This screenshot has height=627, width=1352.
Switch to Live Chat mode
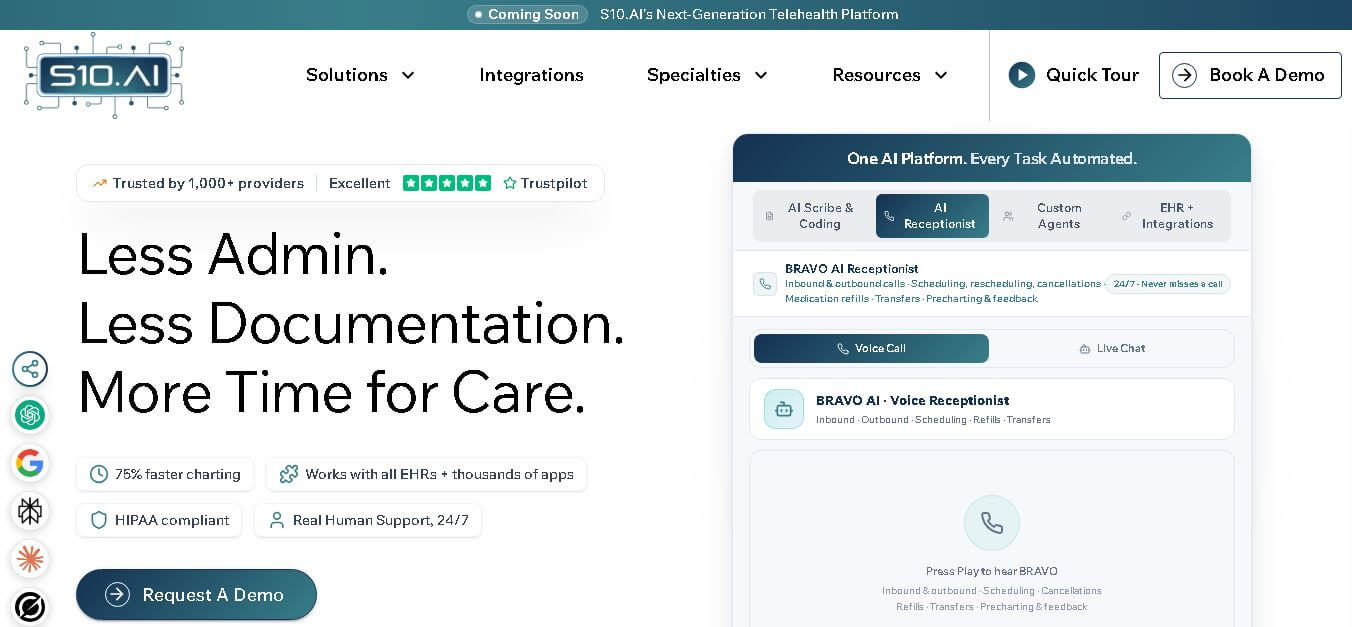[x=1112, y=348]
